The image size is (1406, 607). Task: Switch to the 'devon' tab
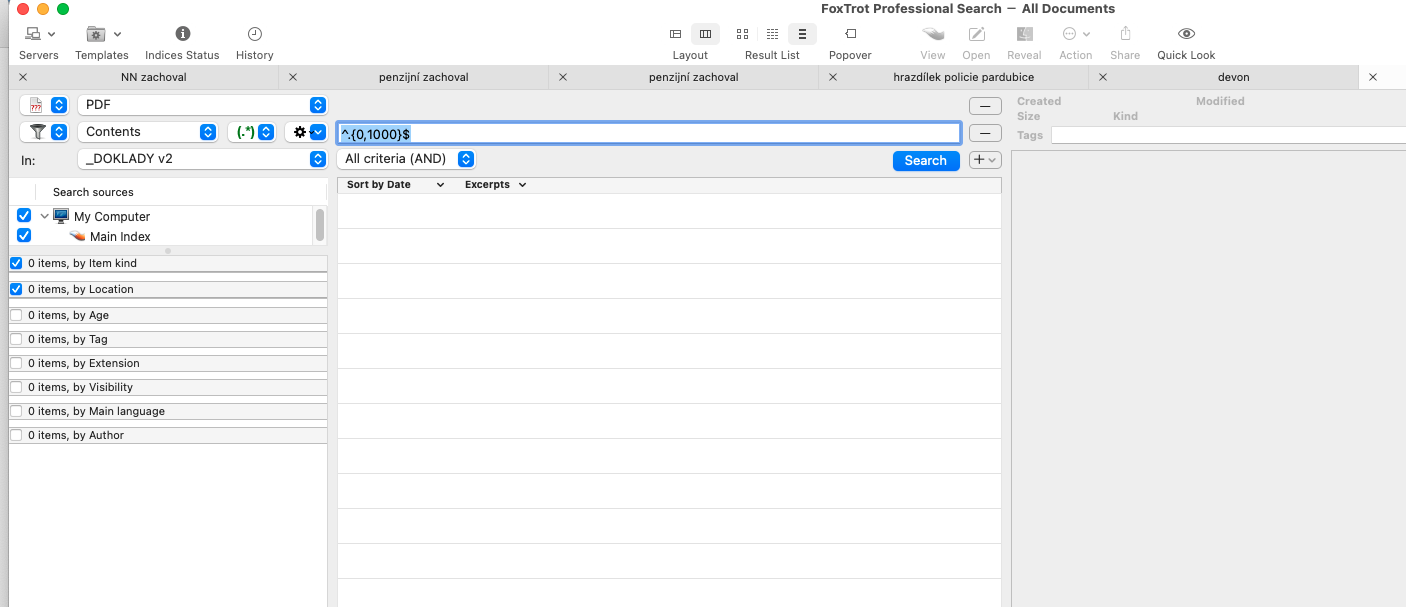point(1233,77)
